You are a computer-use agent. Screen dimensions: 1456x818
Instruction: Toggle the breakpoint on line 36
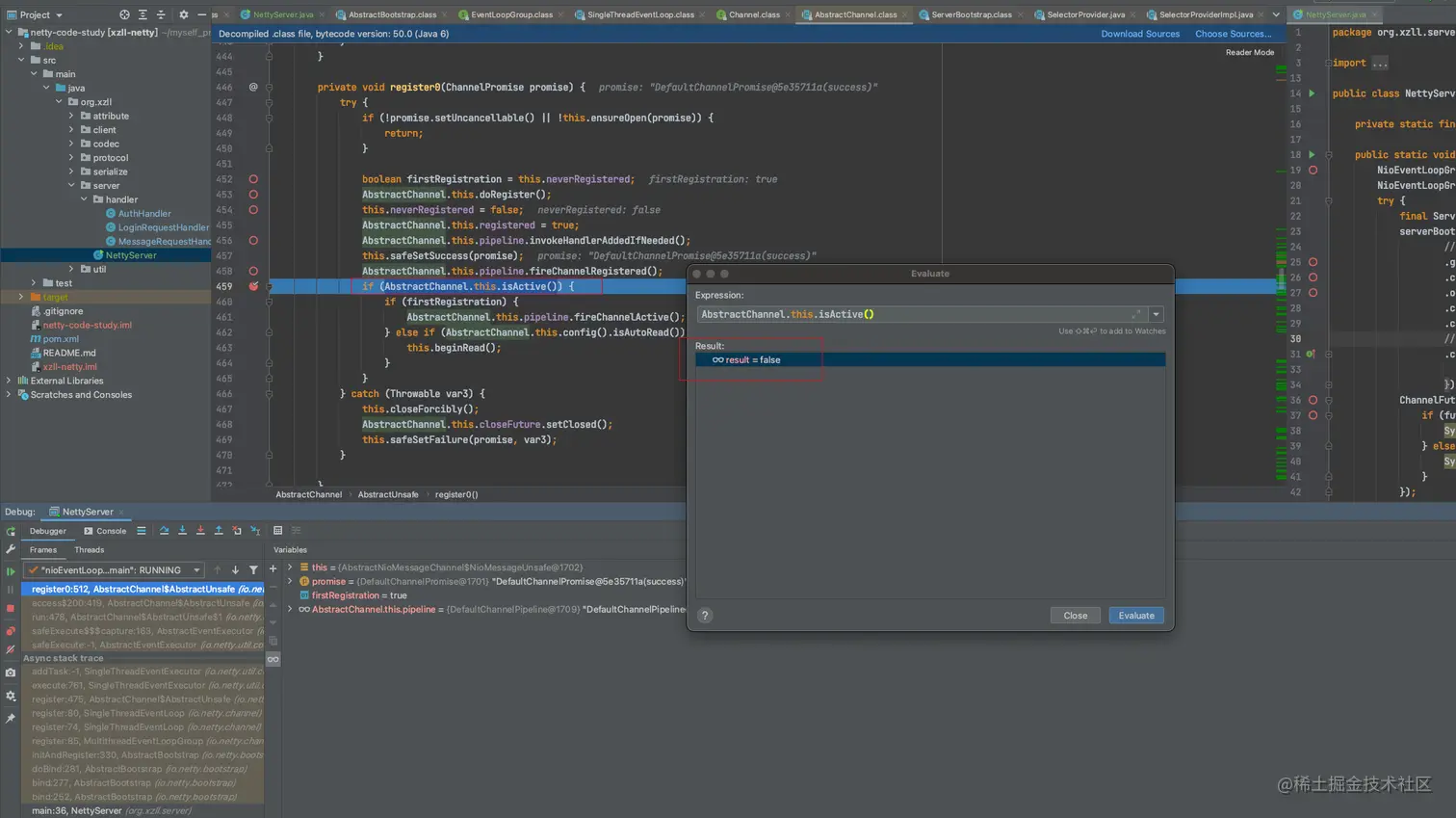1313,400
